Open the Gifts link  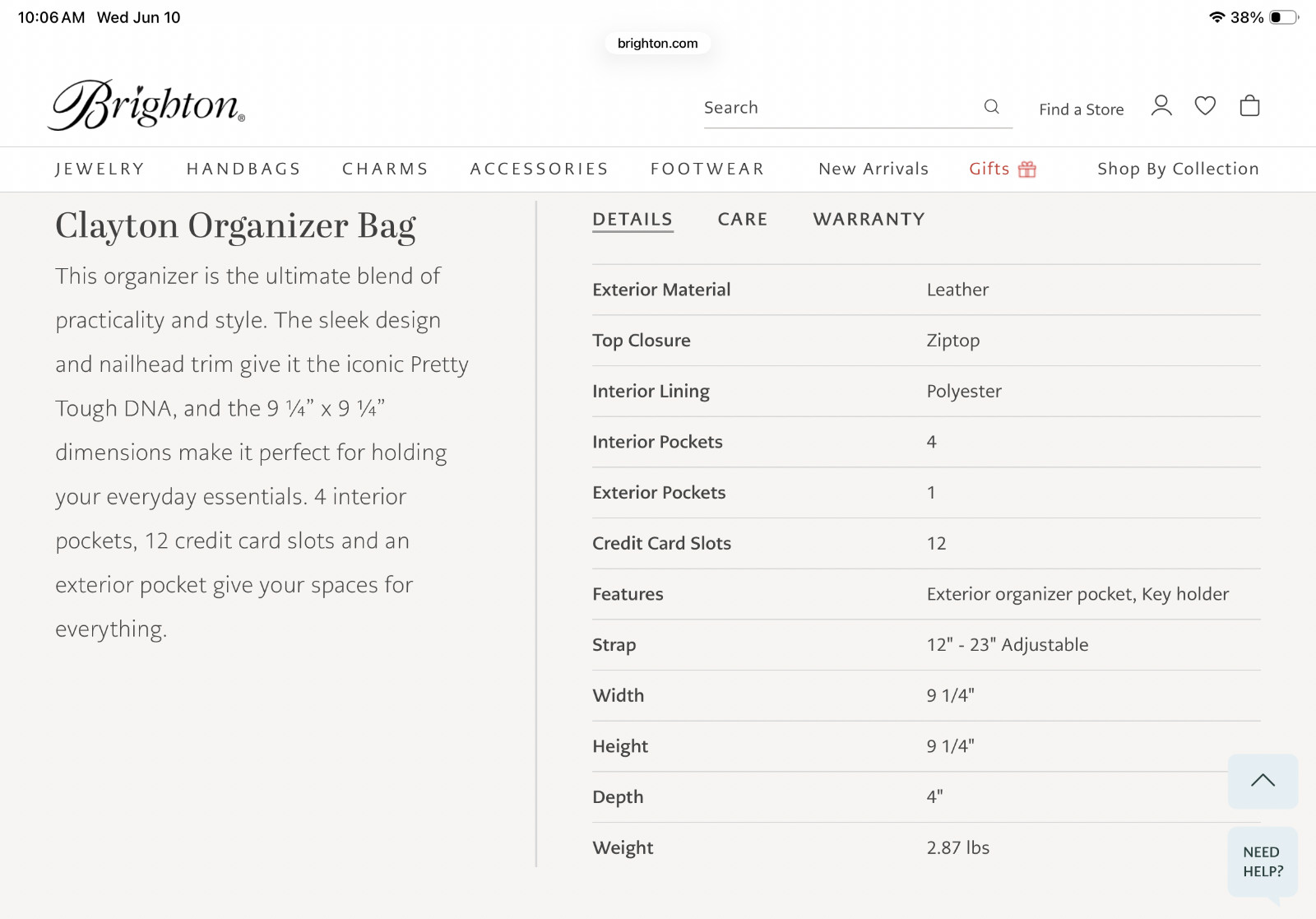[x=989, y=169]
